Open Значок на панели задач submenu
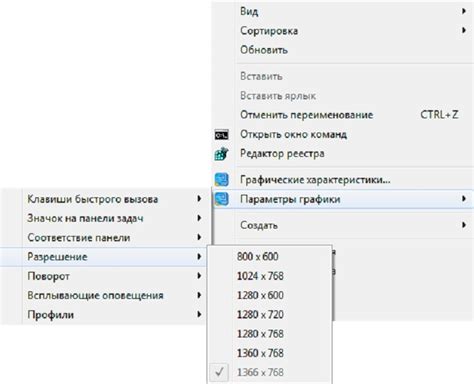This screenshot has width=474, height=384. point(106,218)
